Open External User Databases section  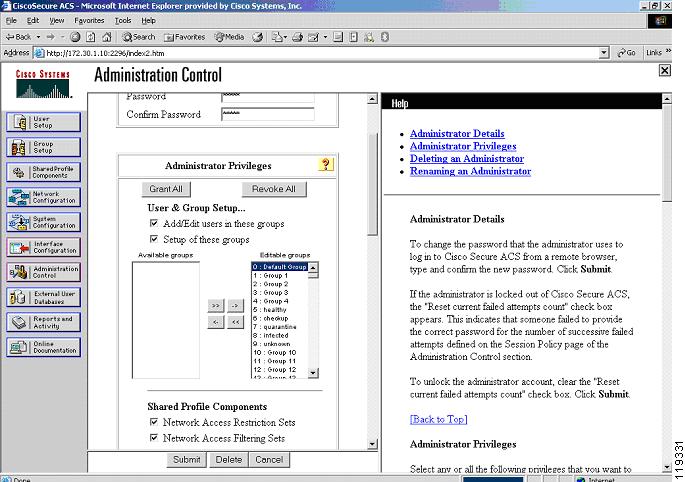coord(44,297)
